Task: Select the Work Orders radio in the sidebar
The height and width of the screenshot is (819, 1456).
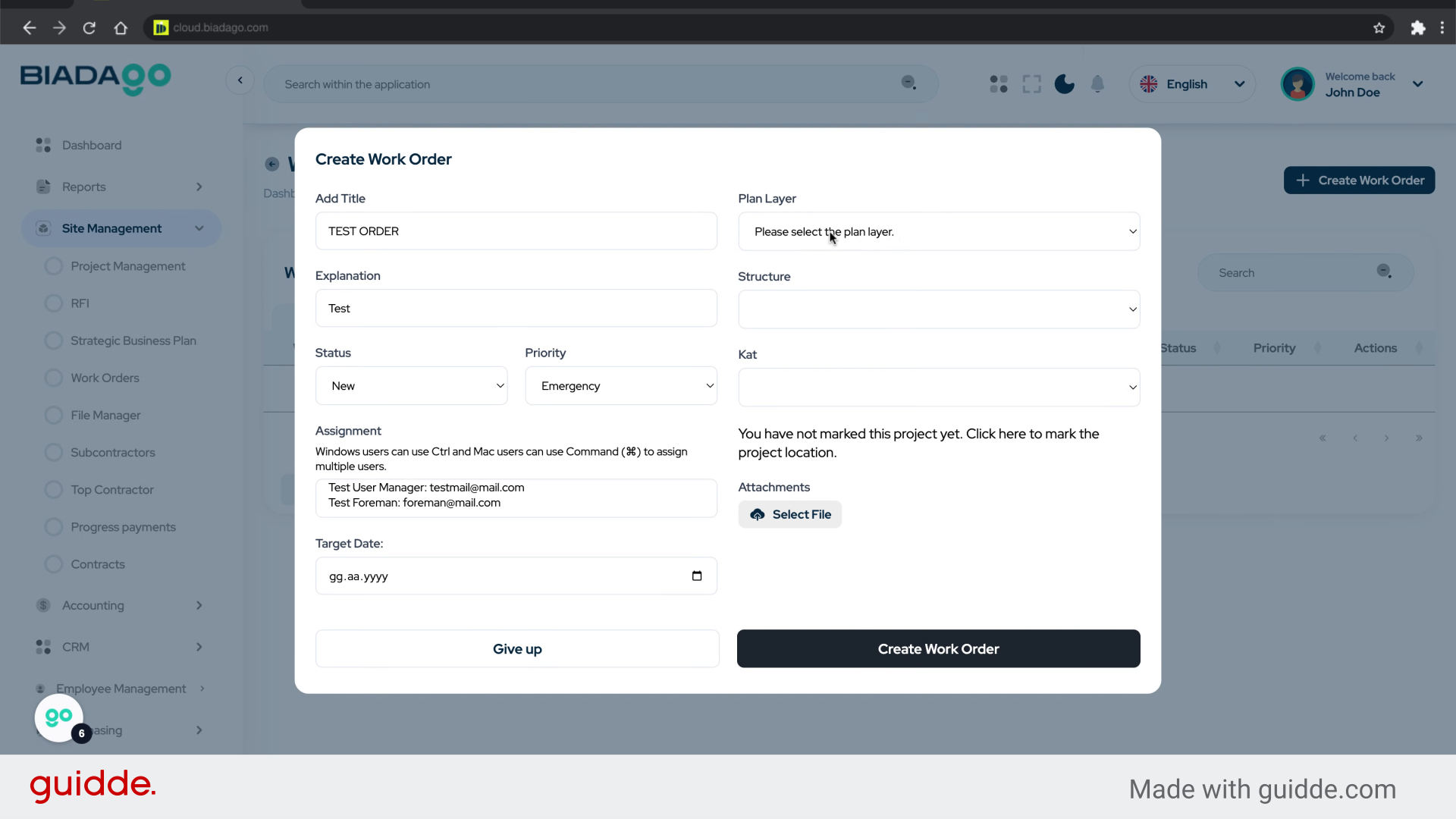Action: (53, 378)
